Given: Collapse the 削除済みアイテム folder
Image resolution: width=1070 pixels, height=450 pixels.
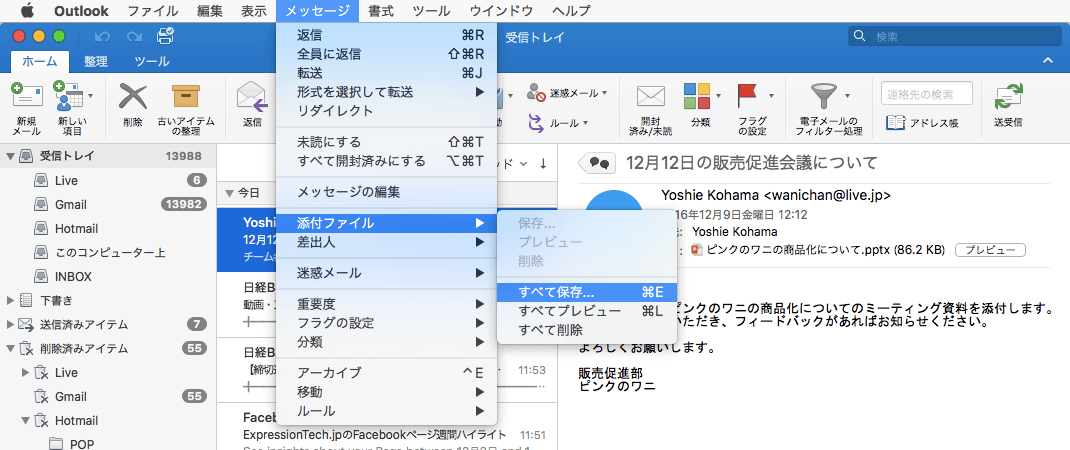Looking at the screenshot, I should 10,348.
